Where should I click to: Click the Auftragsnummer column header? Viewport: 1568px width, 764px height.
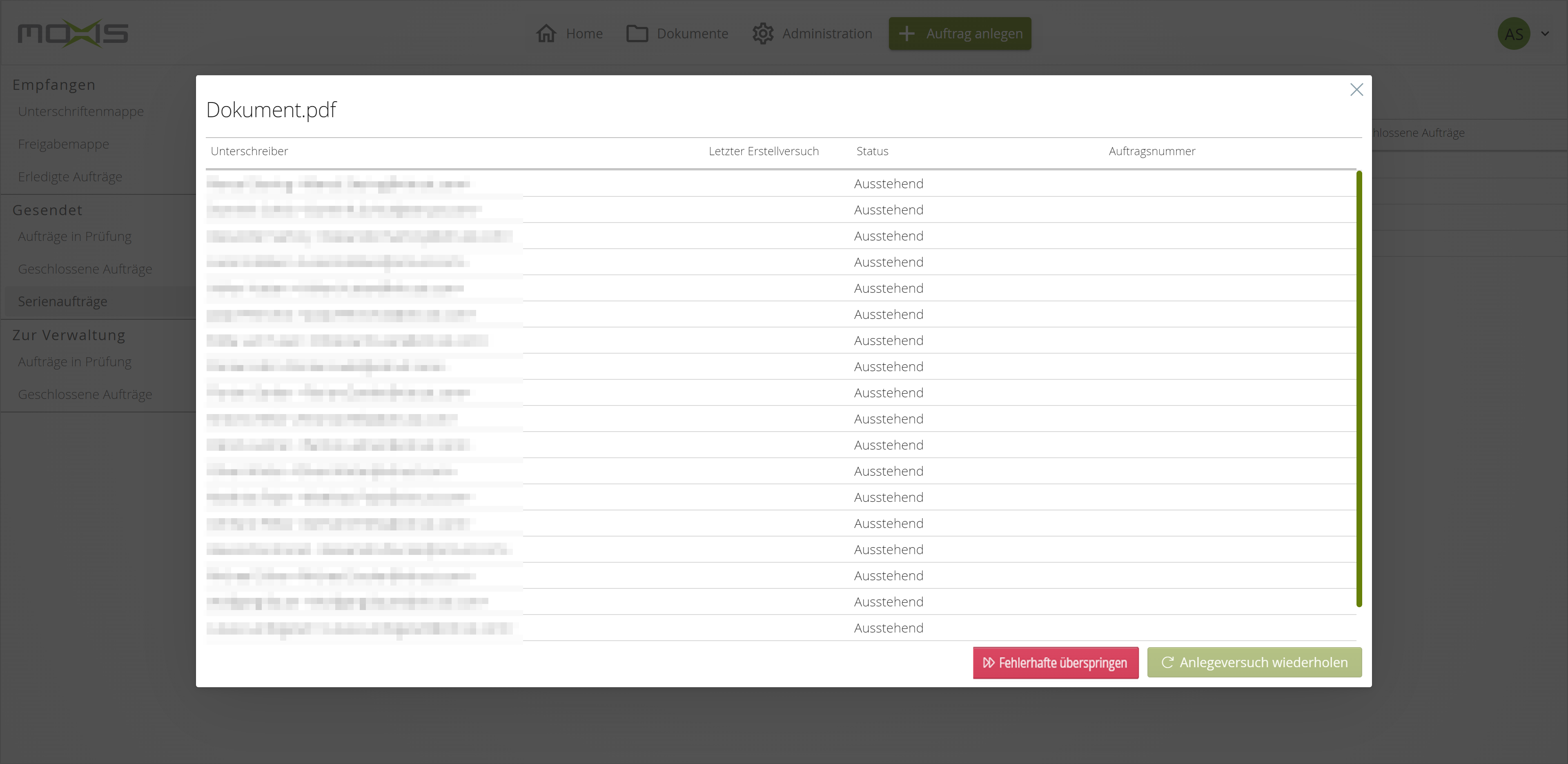1151,151
